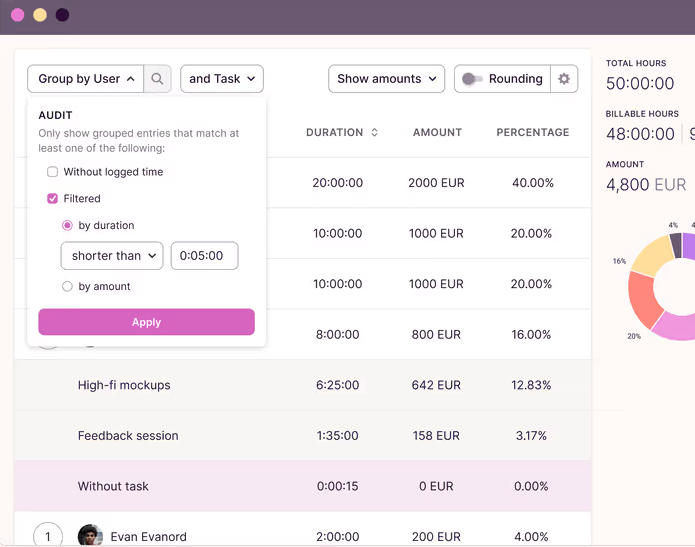Screen dimensions: 695x547
Task: Click the AMOUNT column header
Action: pyautogui.click(x=437, y=132)
